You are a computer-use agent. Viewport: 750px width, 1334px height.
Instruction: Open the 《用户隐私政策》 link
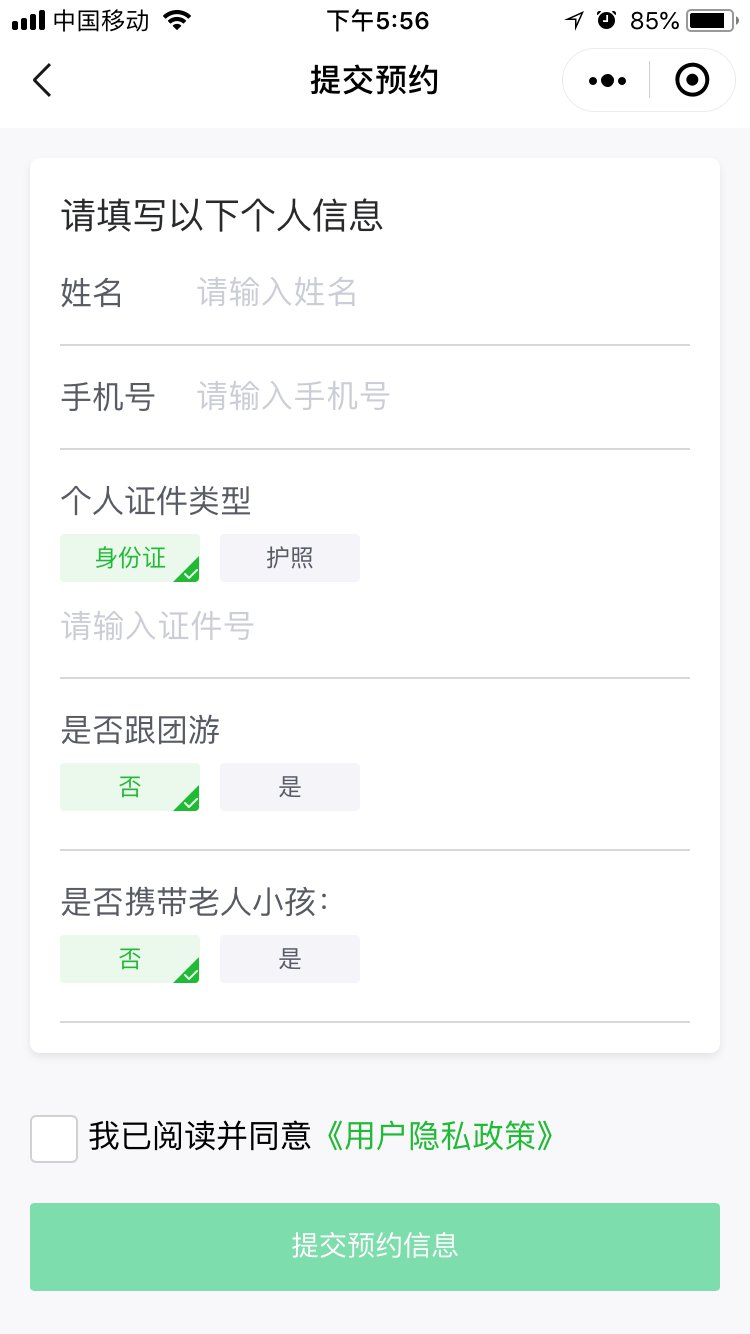(438, 1137)
